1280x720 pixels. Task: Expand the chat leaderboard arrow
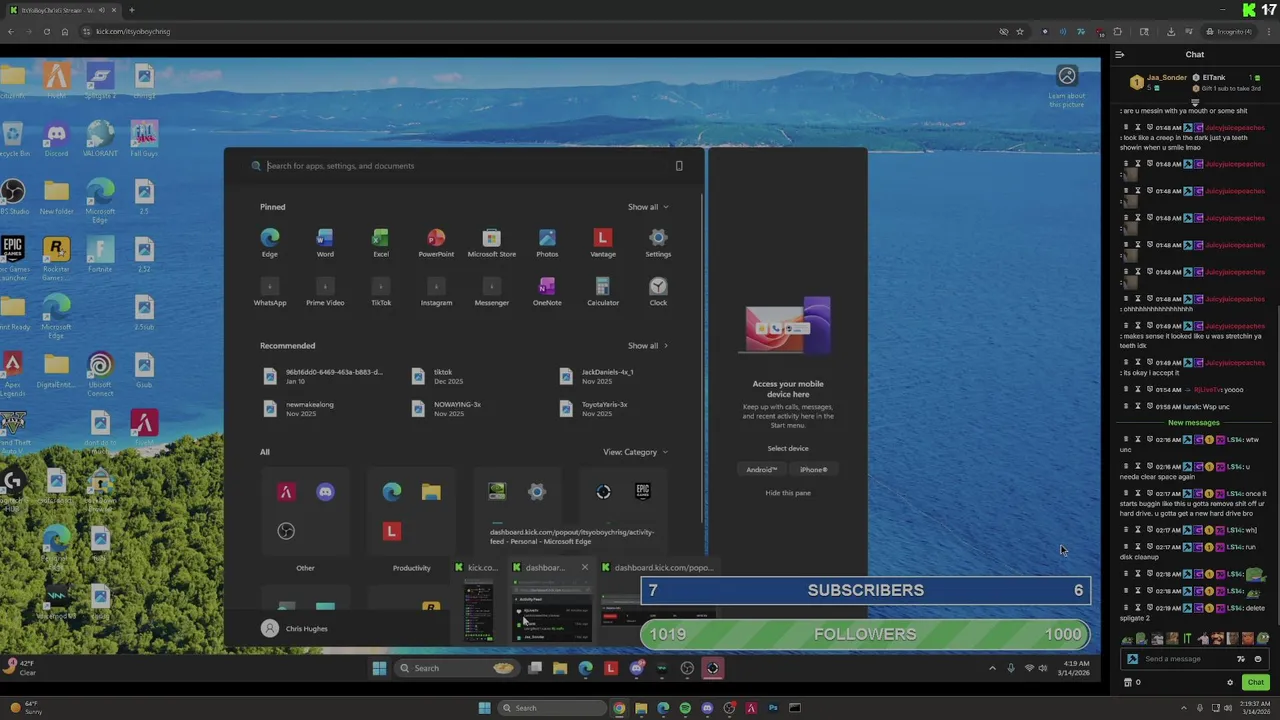(x=1195, y=102)
